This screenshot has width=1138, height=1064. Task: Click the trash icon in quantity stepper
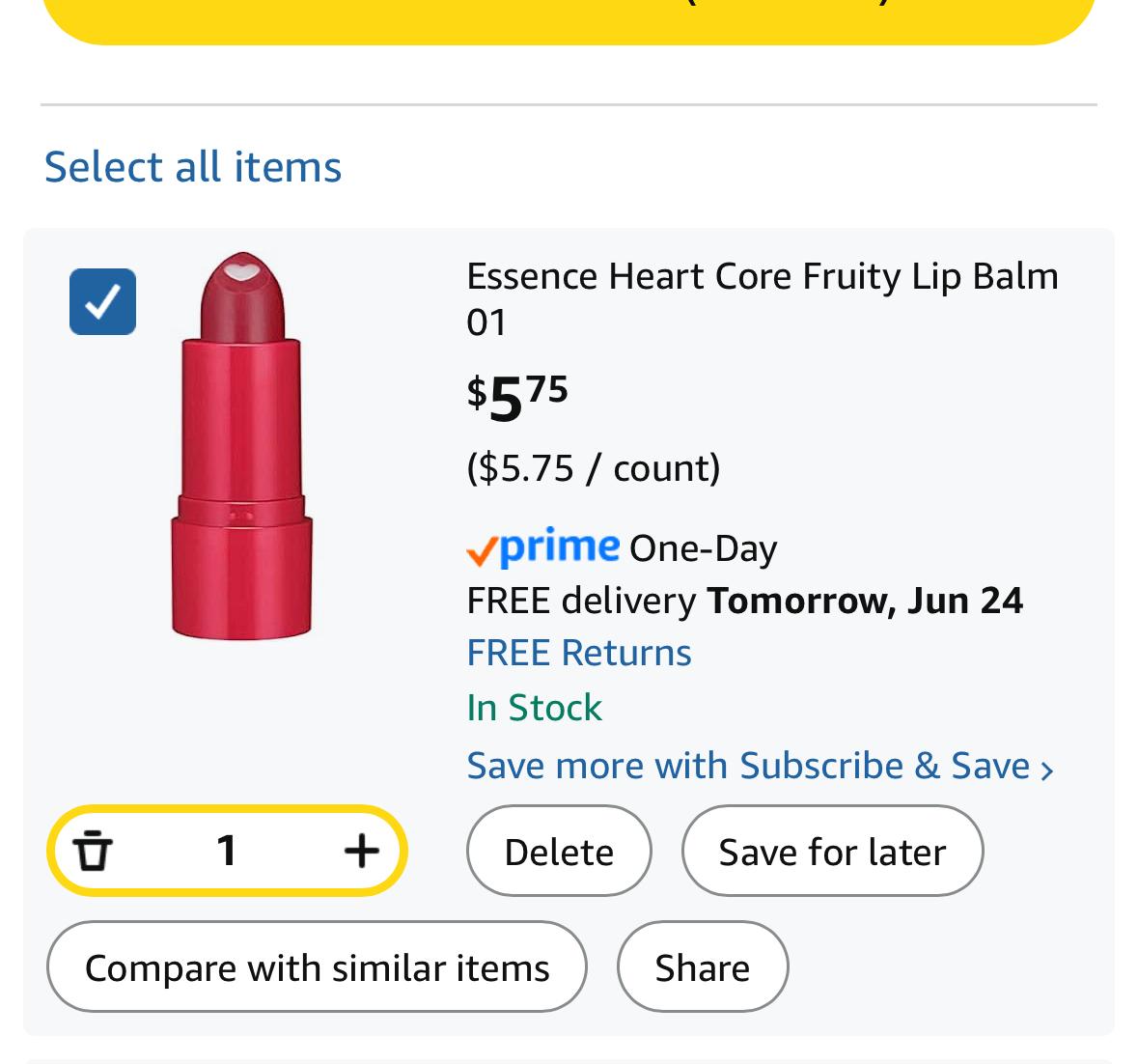92,850
